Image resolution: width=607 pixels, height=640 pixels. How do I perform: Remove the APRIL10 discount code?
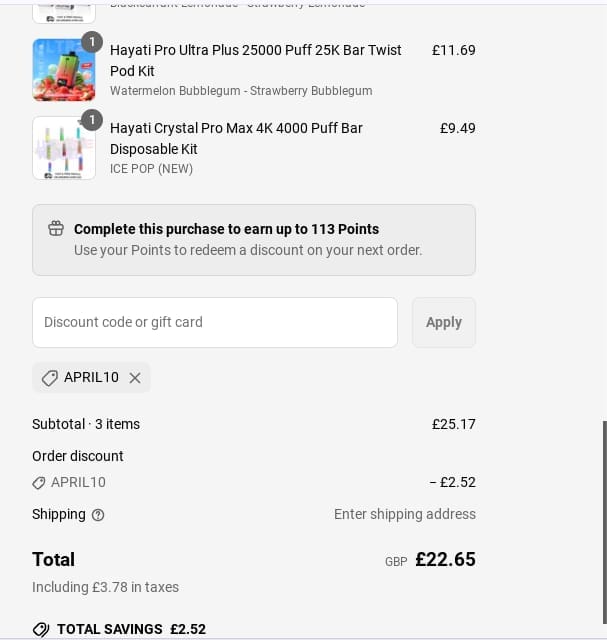click(135, 378)
